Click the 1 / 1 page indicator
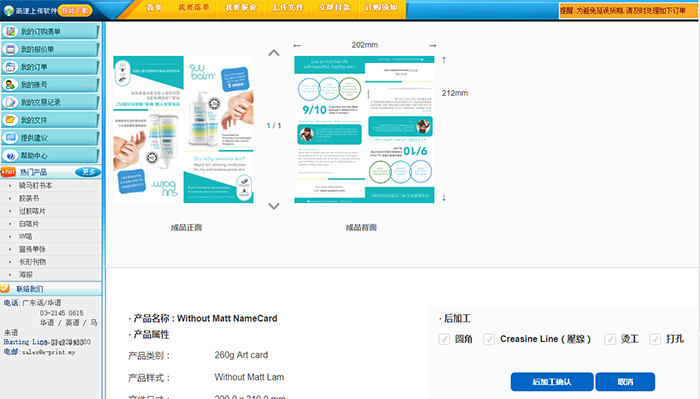 pyautogui.click(x=274, y=126)
